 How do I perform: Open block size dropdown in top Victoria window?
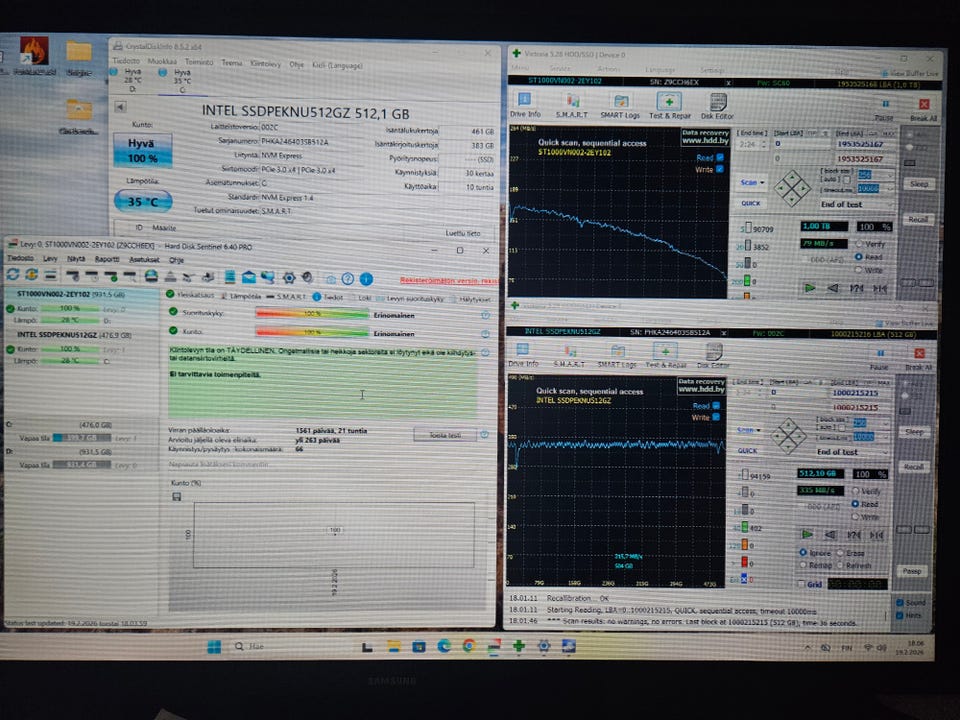[x=875, y=175]
